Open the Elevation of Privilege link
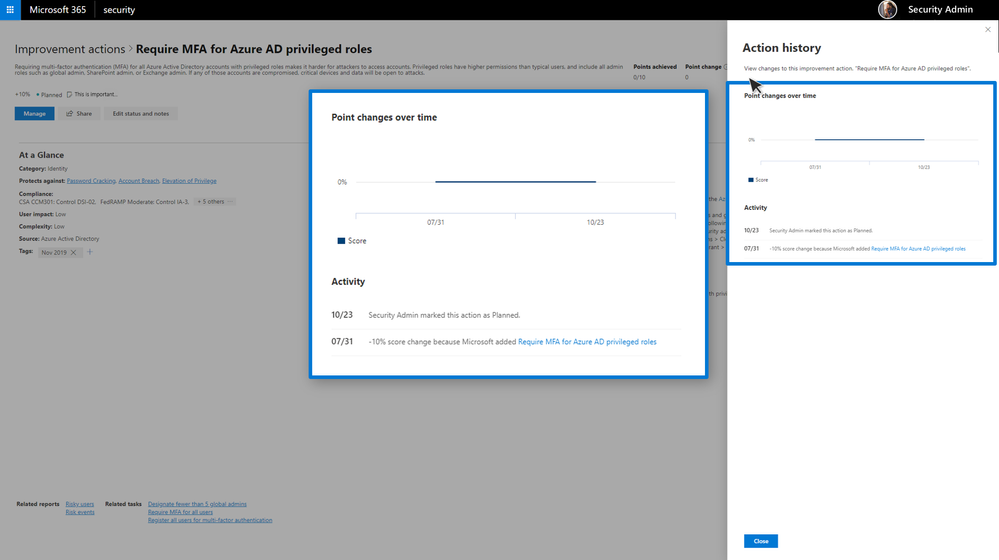 189,181
